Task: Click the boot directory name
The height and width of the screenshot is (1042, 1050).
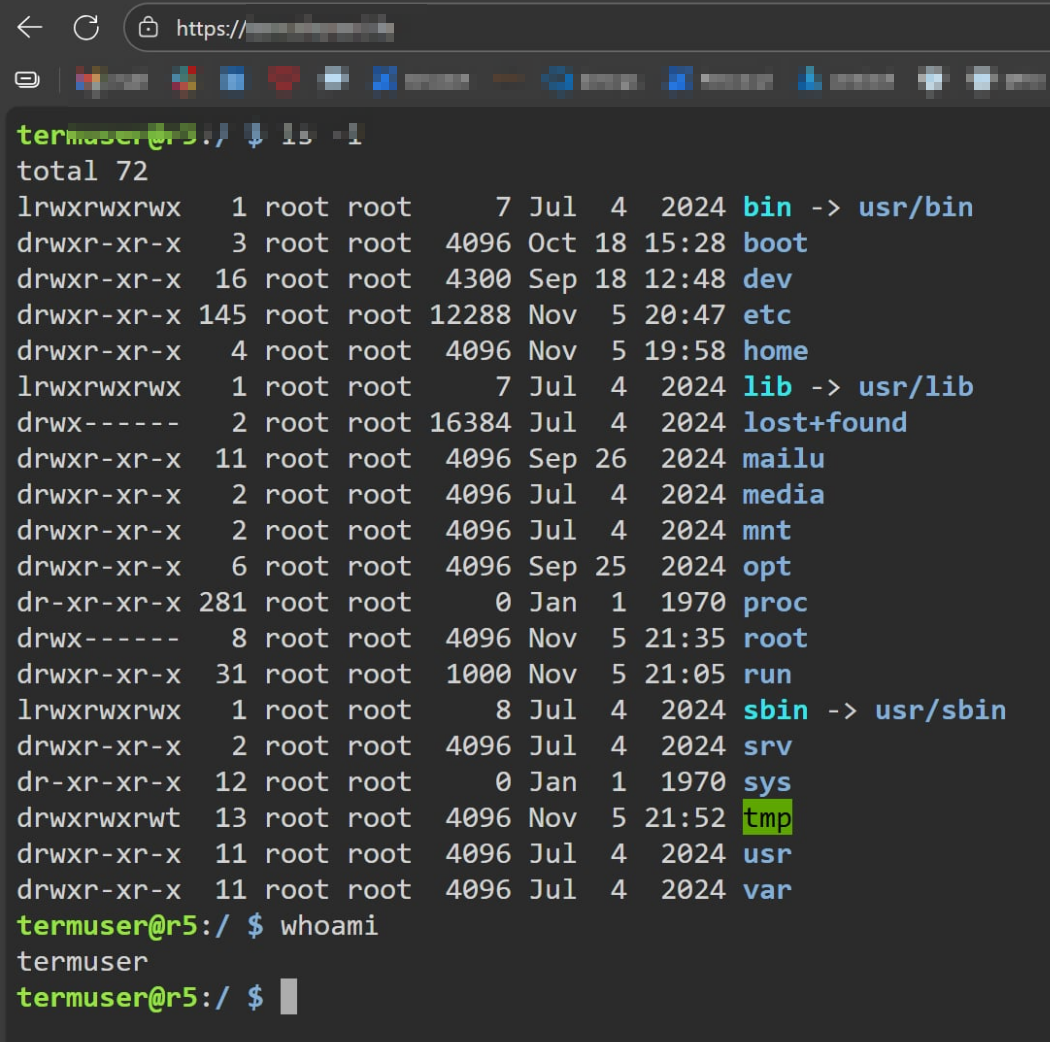Action: pos(775,243)
